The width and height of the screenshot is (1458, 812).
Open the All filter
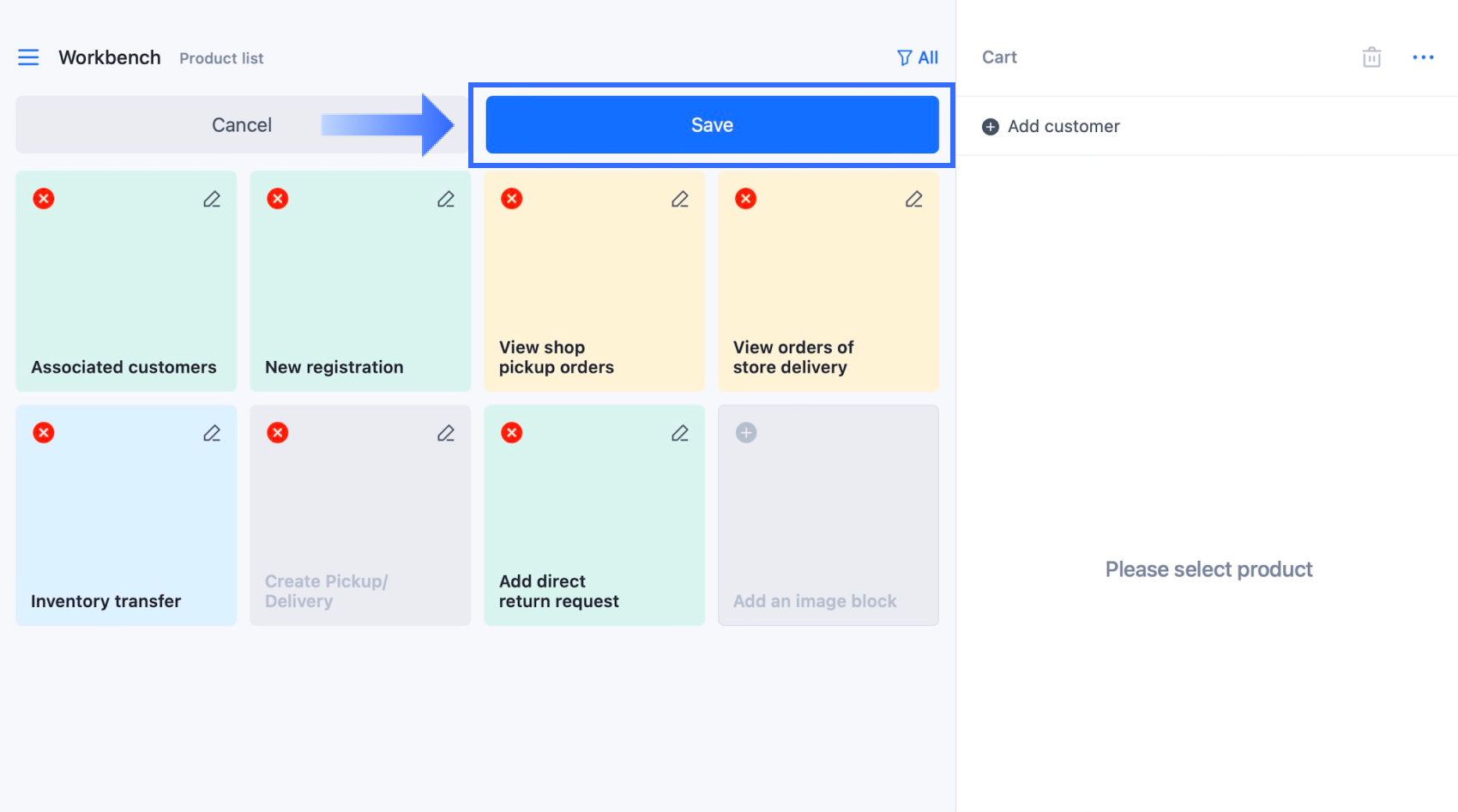(x=918, y=57)
